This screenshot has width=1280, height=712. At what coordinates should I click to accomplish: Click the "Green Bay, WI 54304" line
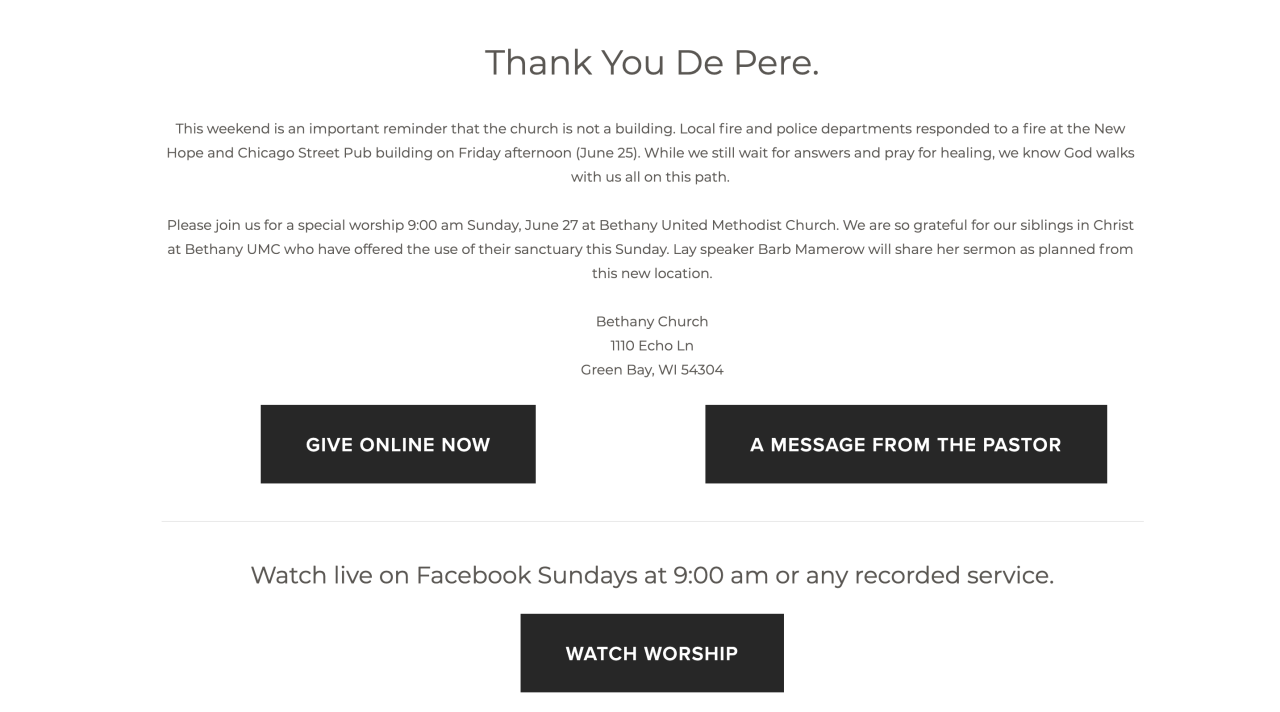tap(652, 369)
